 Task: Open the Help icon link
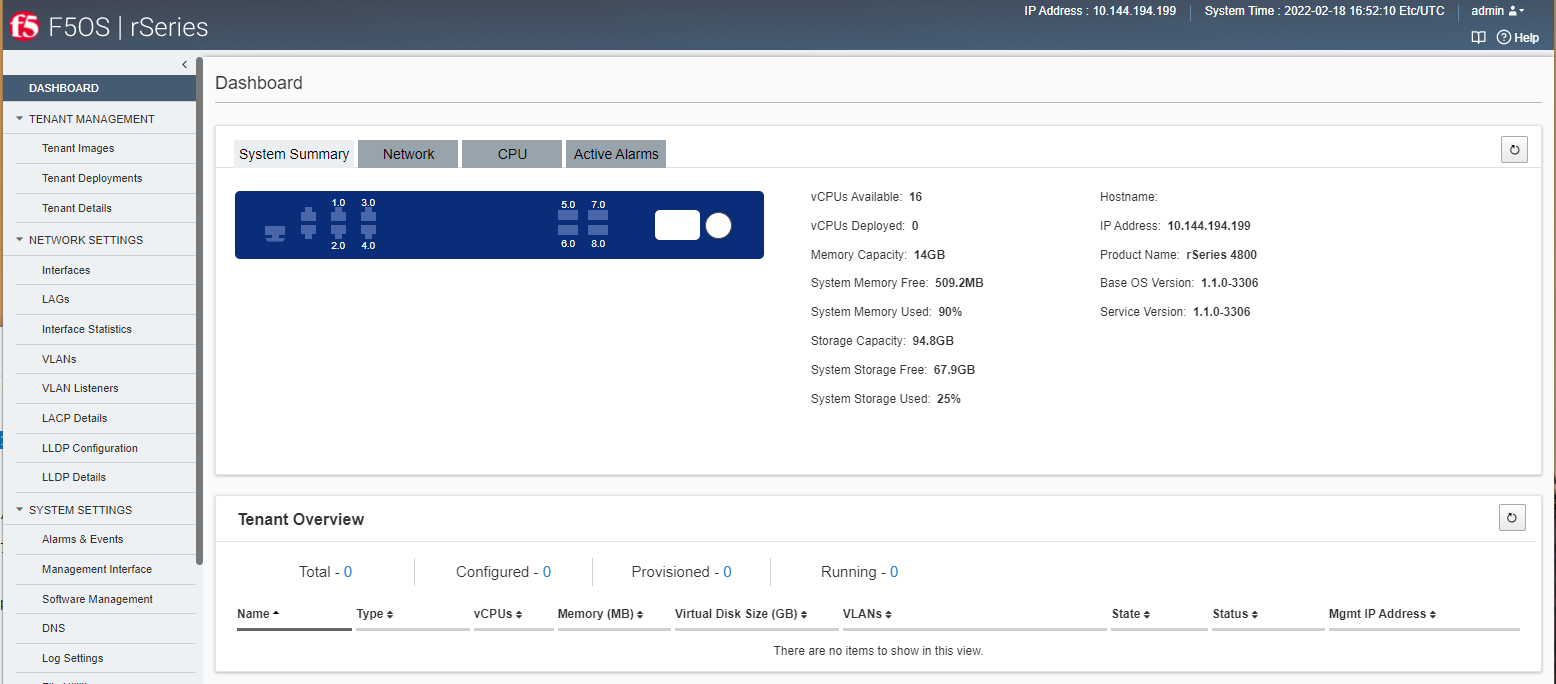tap(1517, 37)
